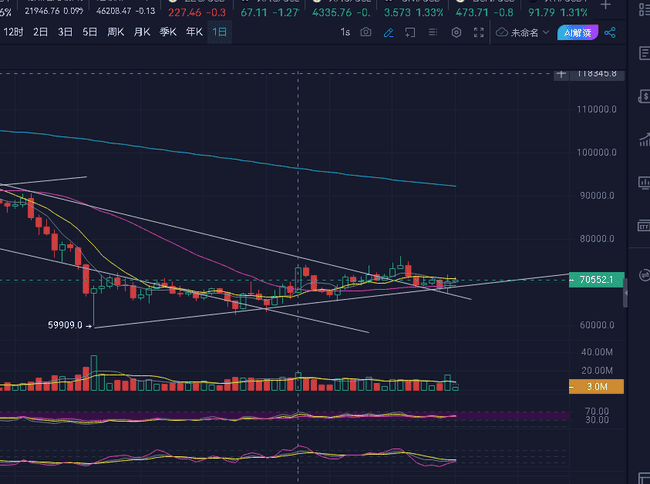650x484 pixels.
Task: Click the 70552.1 current price label
Action: tap(595, 280)
